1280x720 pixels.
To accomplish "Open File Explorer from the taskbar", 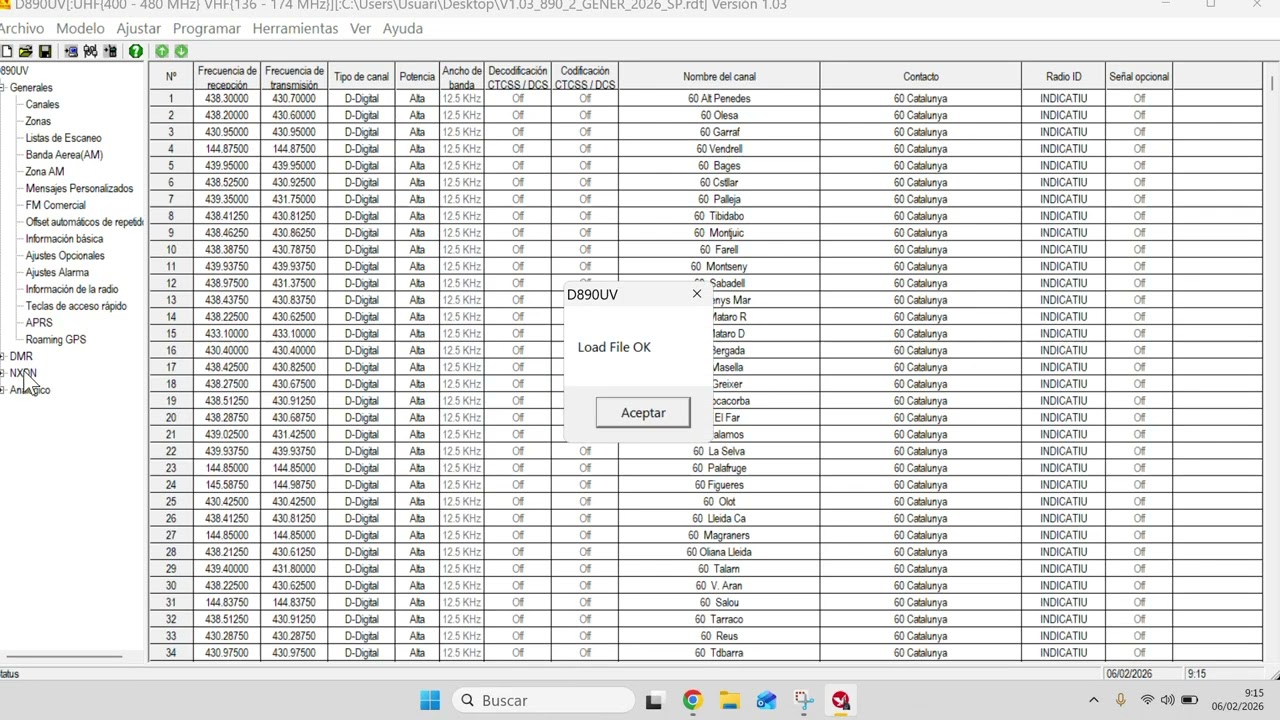I will click(x=729, y=700).
